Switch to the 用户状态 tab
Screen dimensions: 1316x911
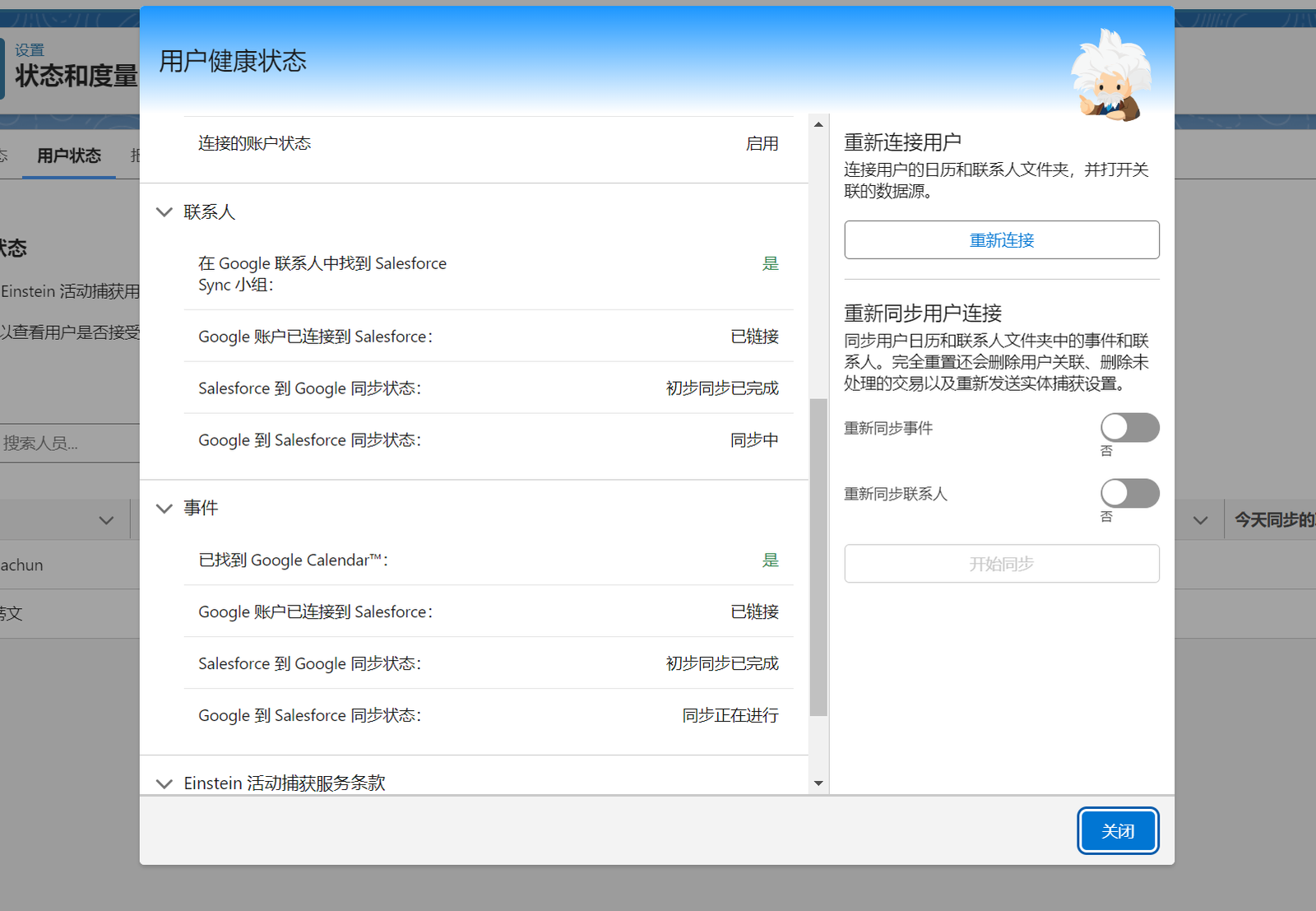pyautogui.click(x=68, y=156)
